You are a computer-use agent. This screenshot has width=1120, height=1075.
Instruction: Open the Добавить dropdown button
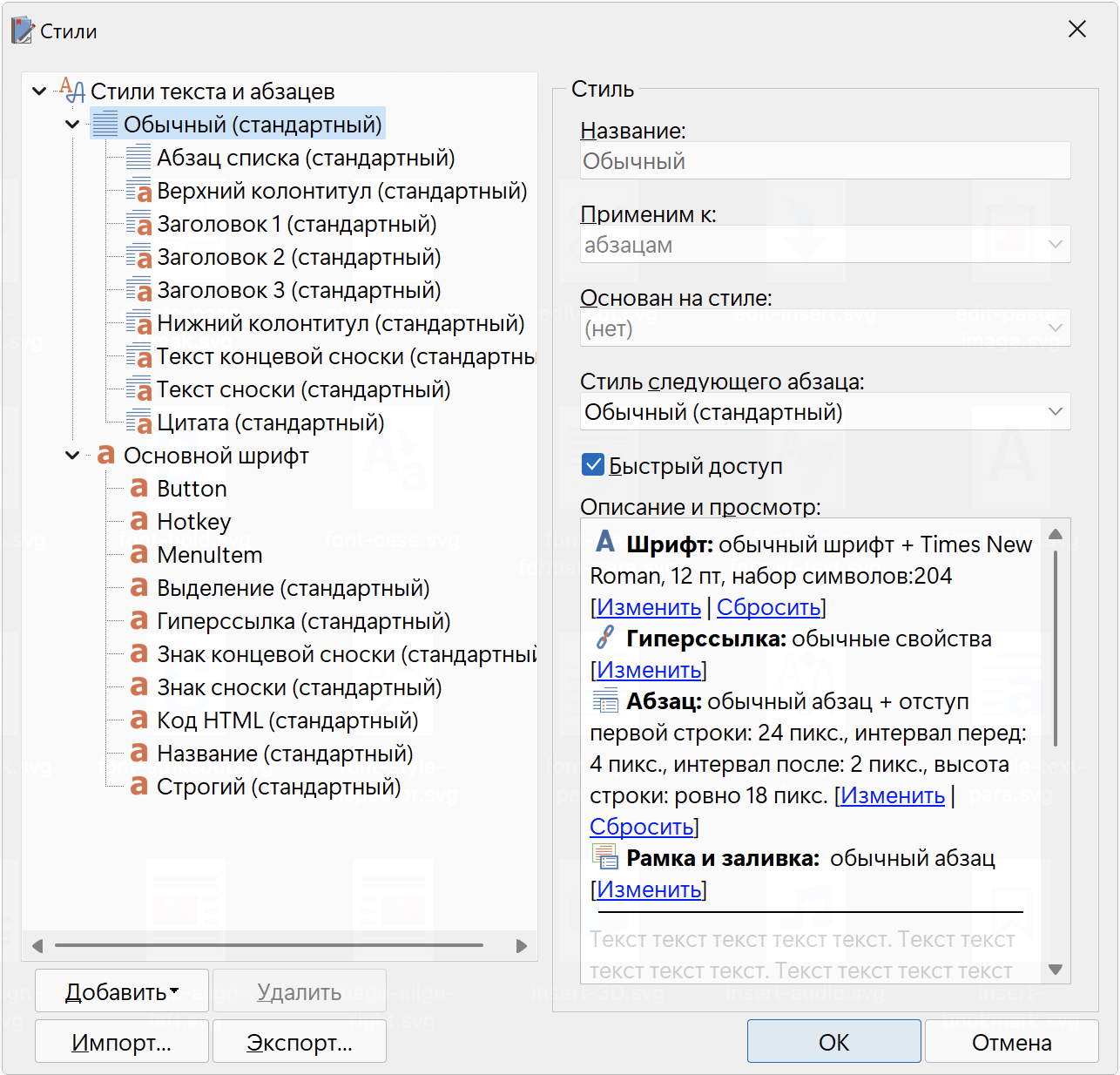coord(122,991)
